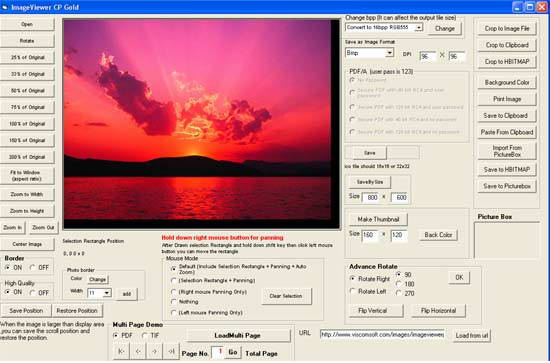Click LoadMulti Page
This screenshot has width=550, height=363.
(238, 336)
